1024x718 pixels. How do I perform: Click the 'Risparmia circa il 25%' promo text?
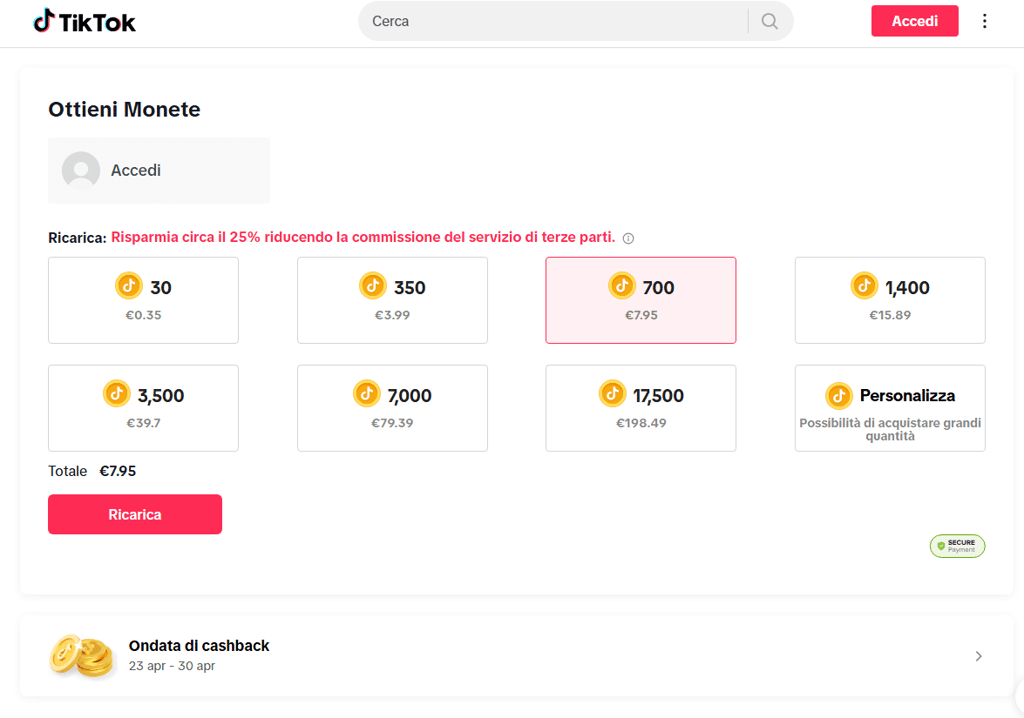click(363, 237)
